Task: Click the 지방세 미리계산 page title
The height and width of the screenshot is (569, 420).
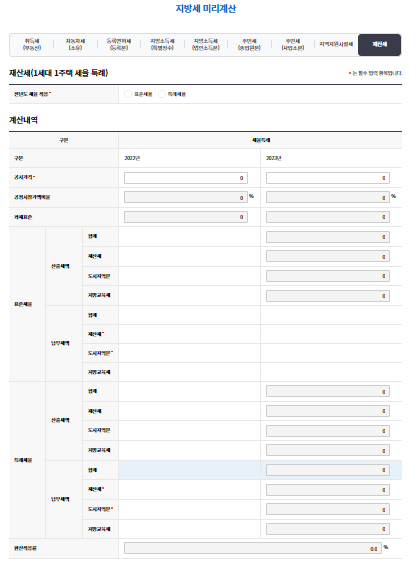Action: (x=206, y=8)
